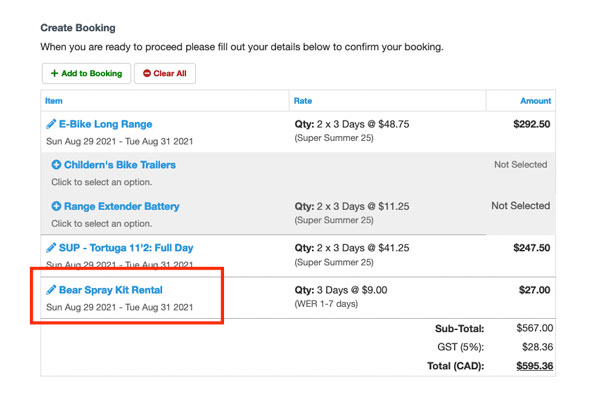The image size is (600, 400).
Task: Click the pencil icon beside Bear Spray Kit Rental
Action: coord(52,290)
